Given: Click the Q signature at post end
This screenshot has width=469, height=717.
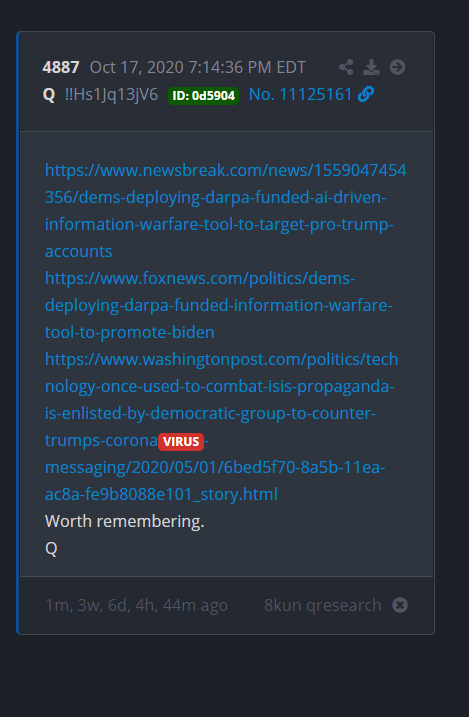Looking at the screenshot, I should (51, 548).
